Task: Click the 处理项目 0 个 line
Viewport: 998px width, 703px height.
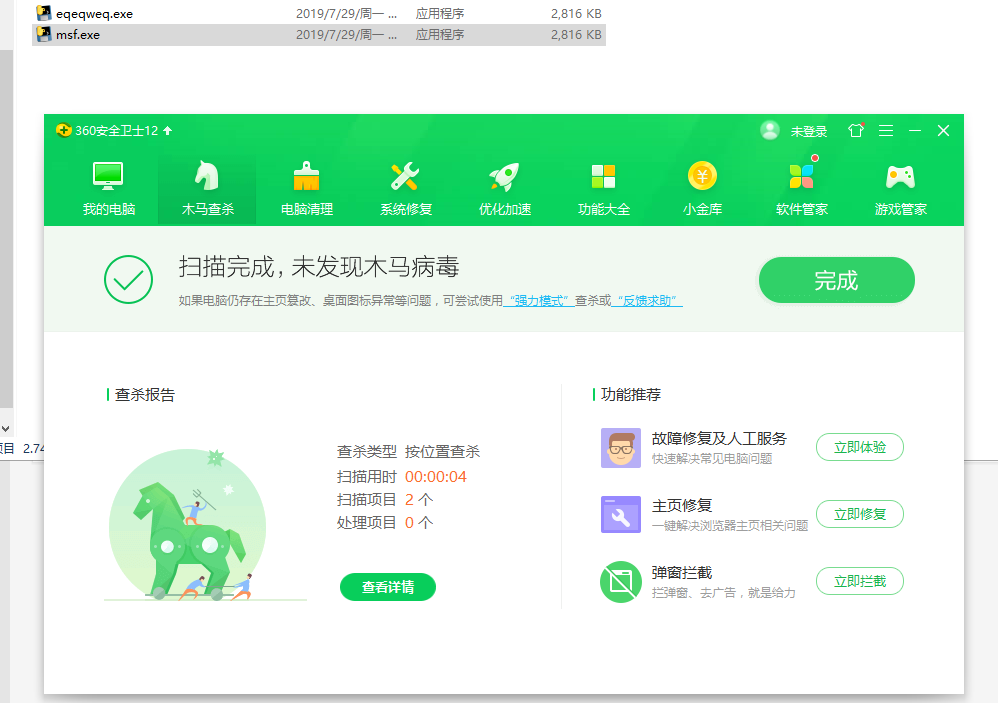Action: coord(385,522)
